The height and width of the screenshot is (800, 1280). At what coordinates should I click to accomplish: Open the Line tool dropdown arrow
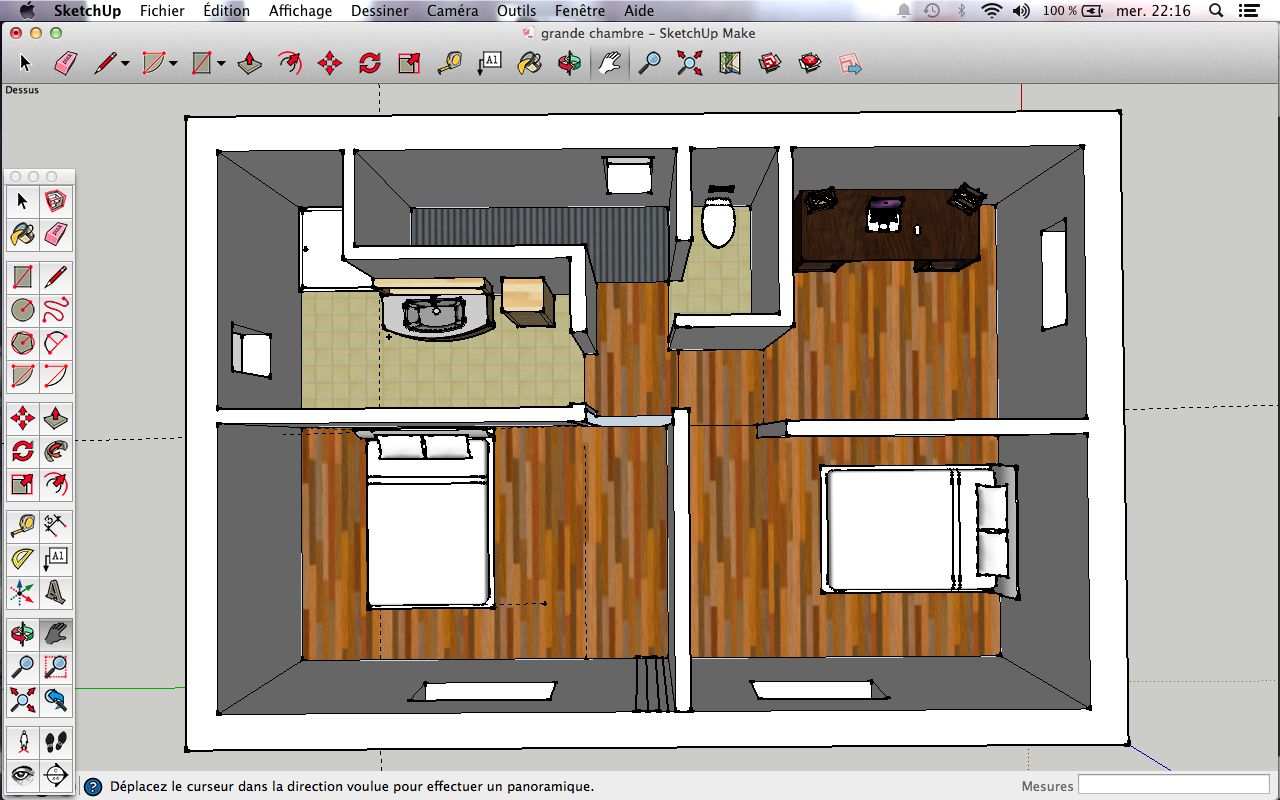coord(125,64)
